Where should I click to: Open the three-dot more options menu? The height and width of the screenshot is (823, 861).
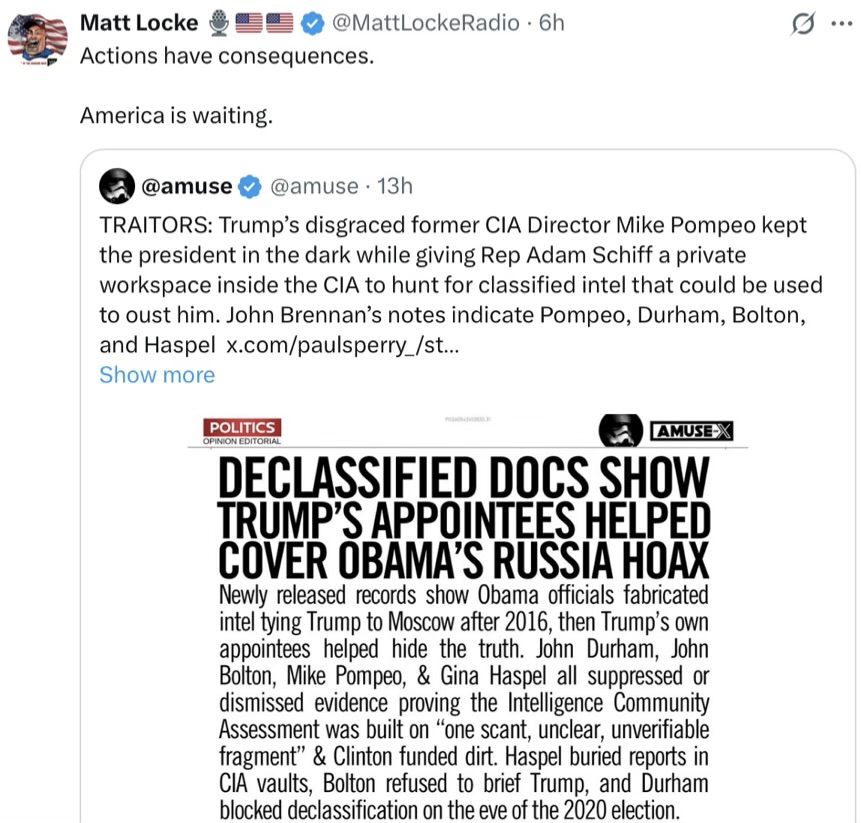point(840,24)
